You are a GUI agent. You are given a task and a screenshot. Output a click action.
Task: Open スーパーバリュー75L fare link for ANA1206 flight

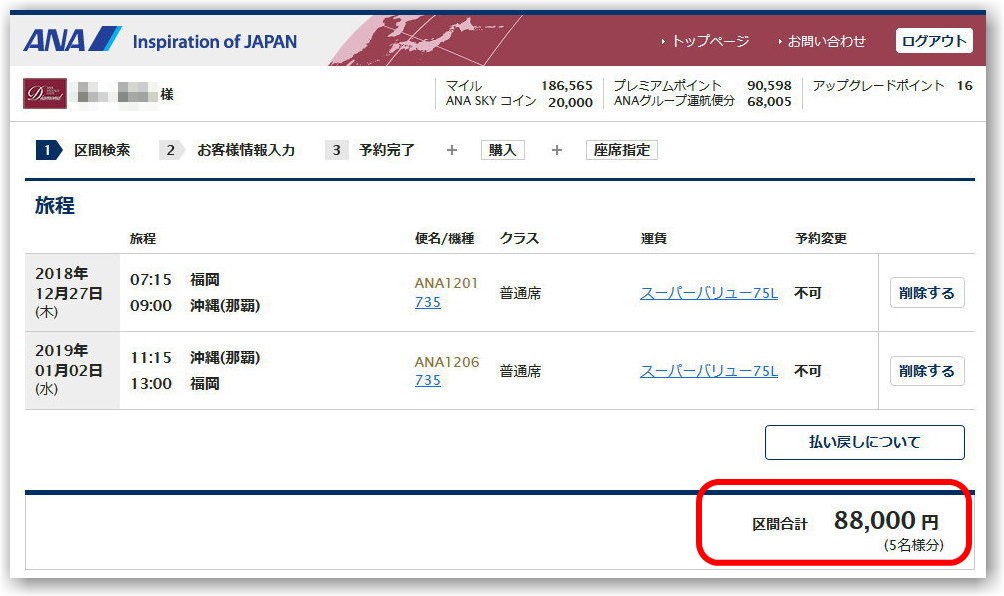coord(709,371)
